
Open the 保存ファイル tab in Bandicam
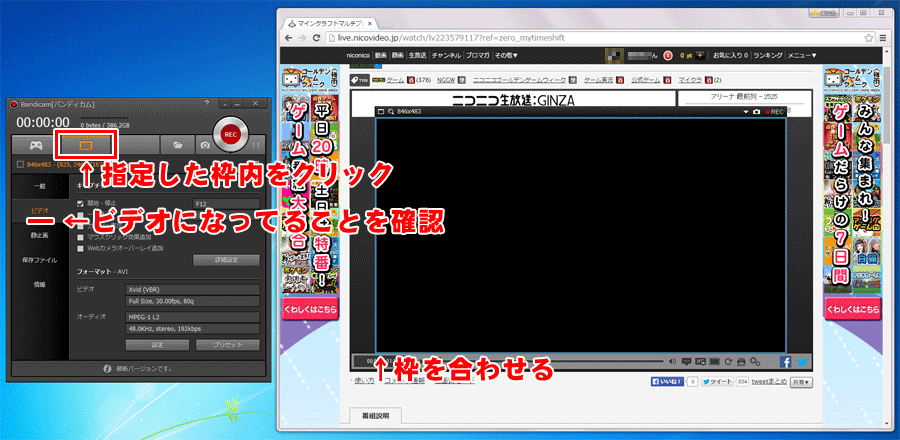[40, 260]
